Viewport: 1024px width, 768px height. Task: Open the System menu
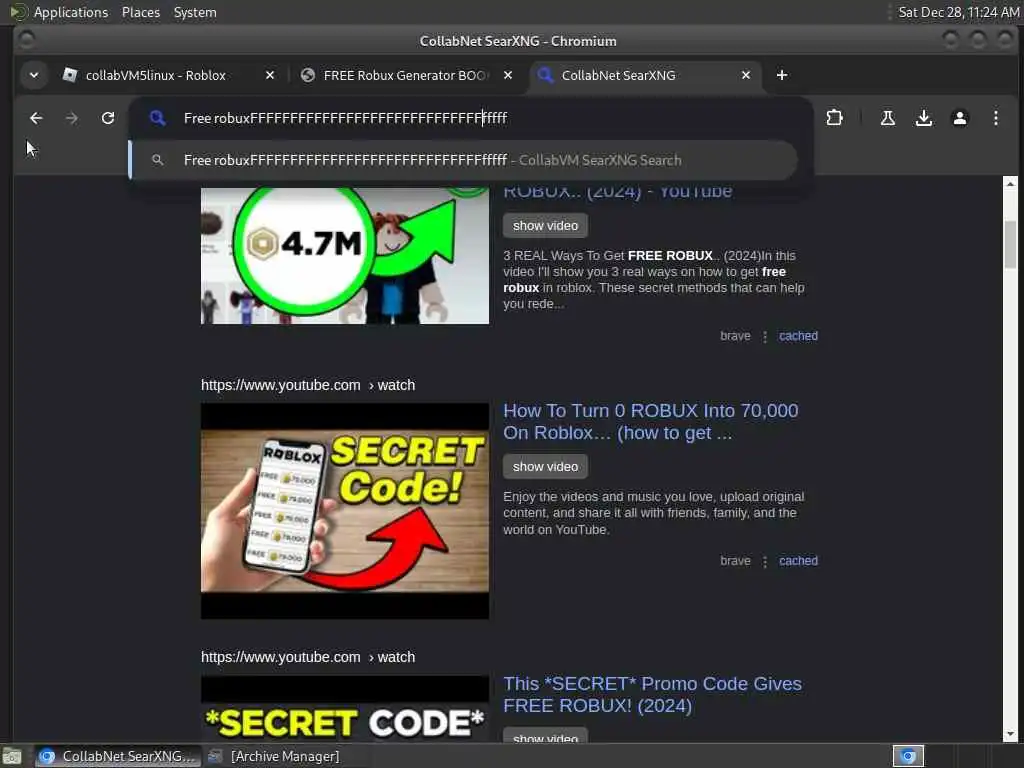pos(195,12)
